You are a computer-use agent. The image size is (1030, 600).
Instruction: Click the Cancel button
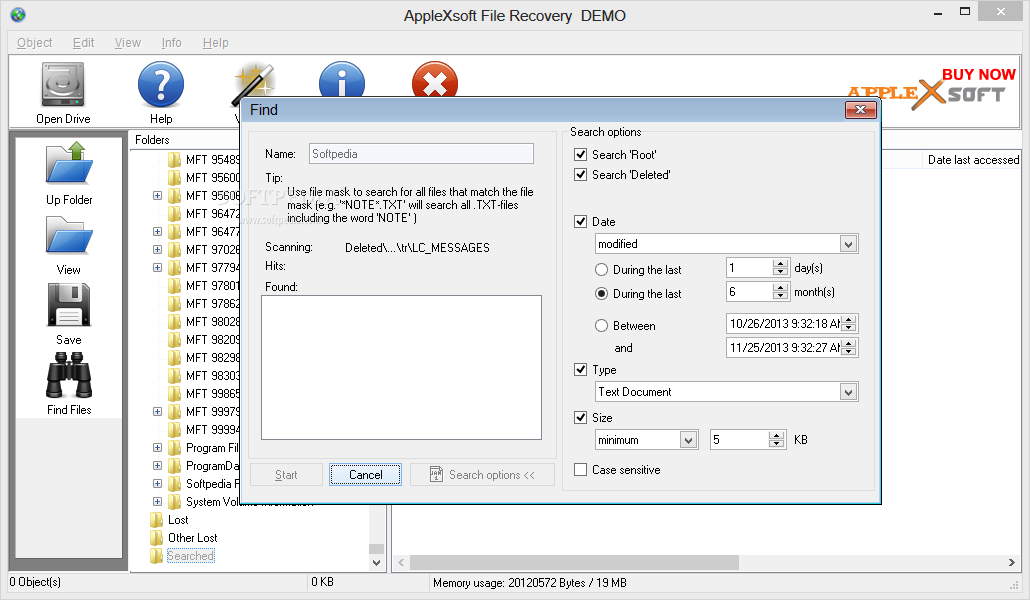(x=365, y=474)
